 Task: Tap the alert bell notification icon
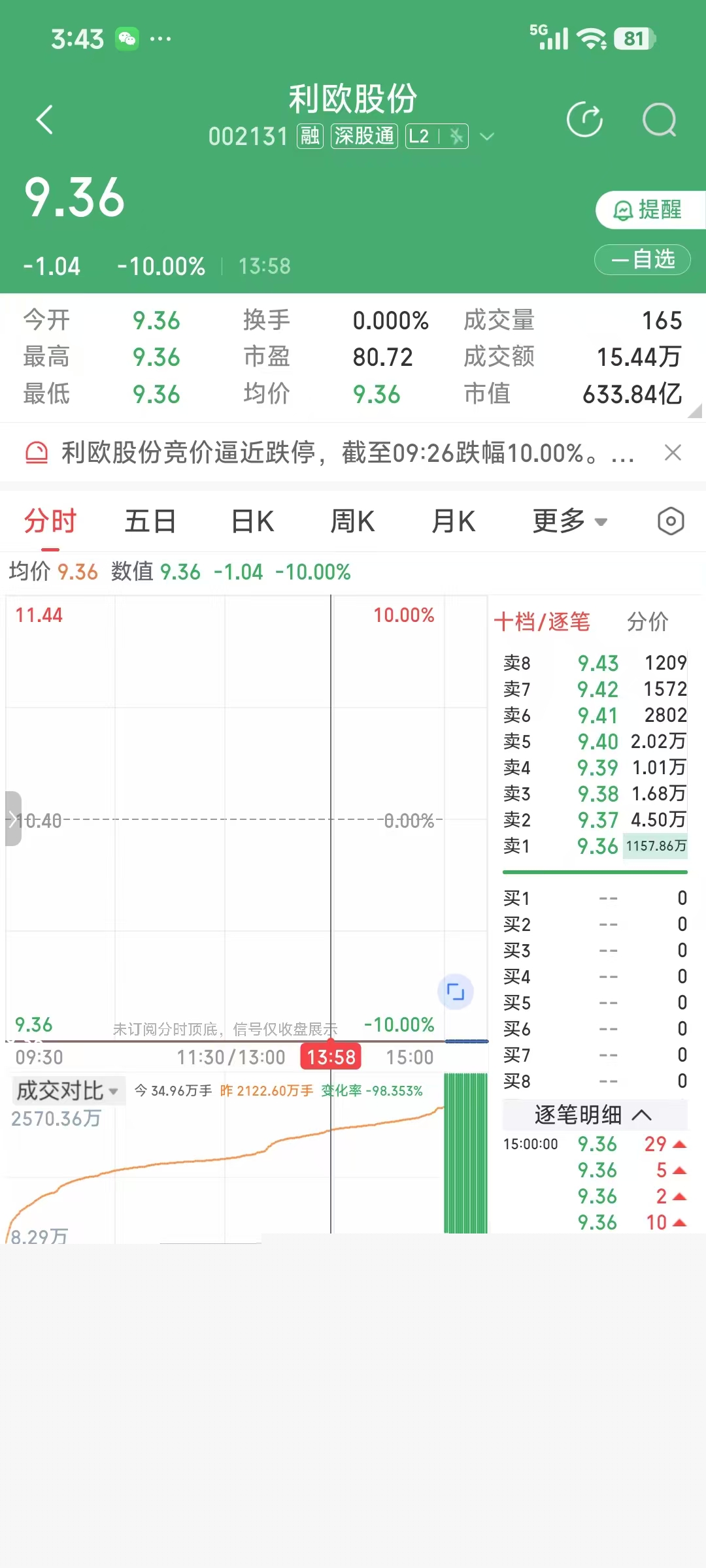click(x=37, y=452)
